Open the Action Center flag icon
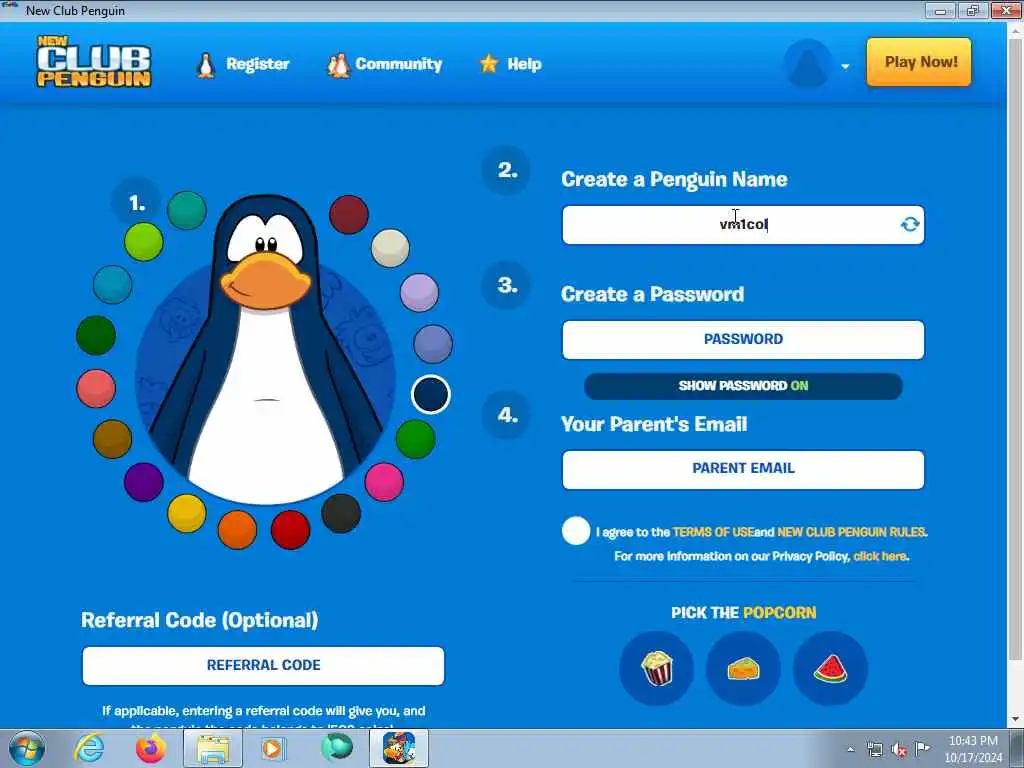 [x=922, y=749]
